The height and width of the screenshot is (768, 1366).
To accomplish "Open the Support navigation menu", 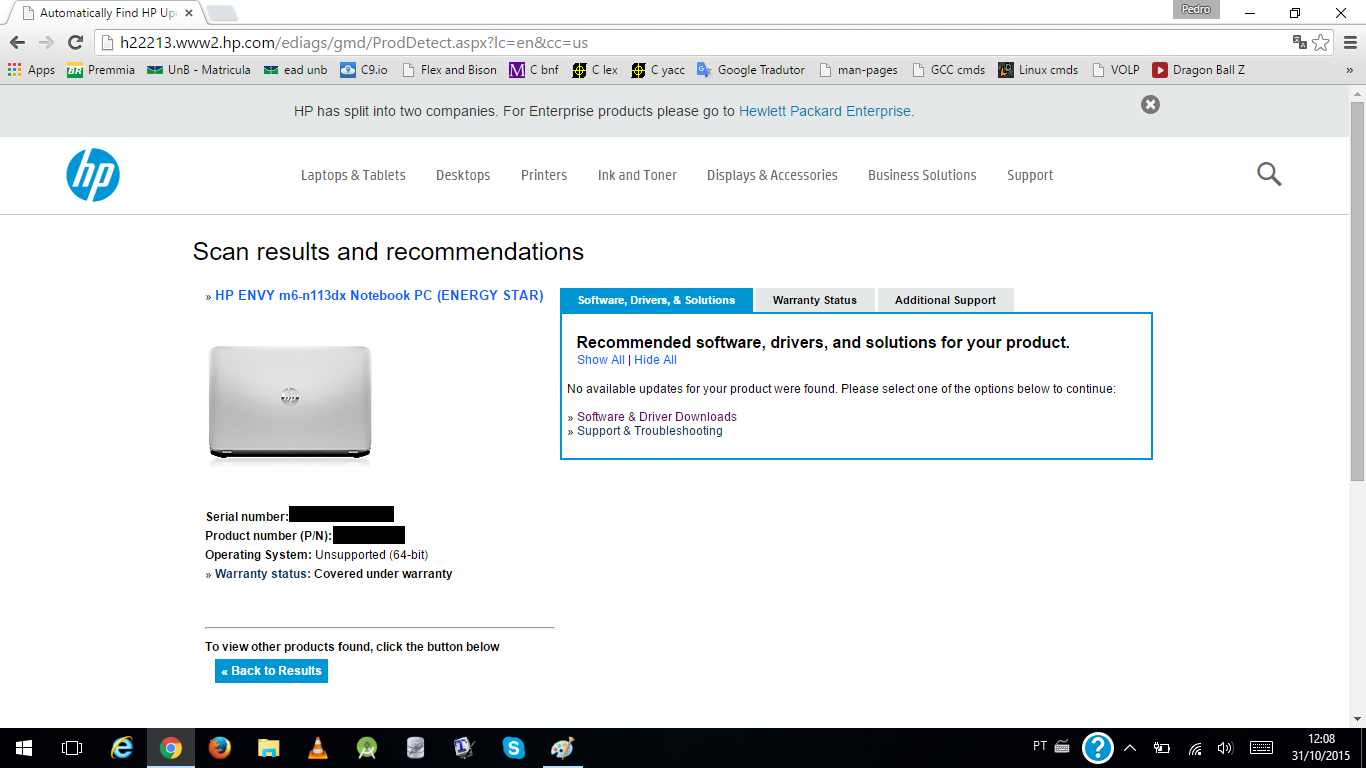I will 1030,175.
